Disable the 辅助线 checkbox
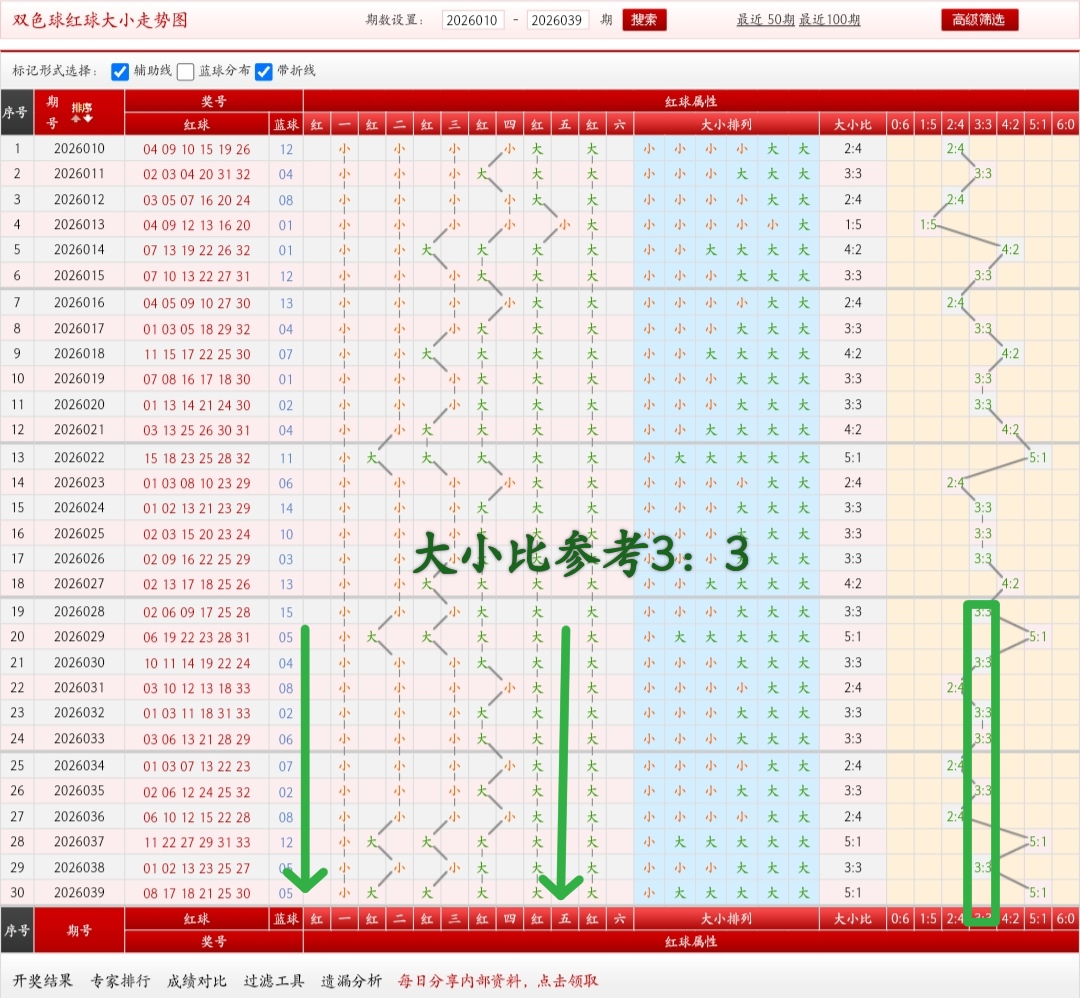 tap(120, 71)
